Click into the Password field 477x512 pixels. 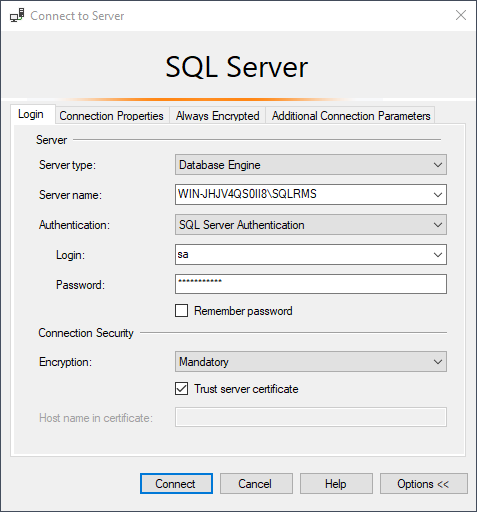click(311, 284)
